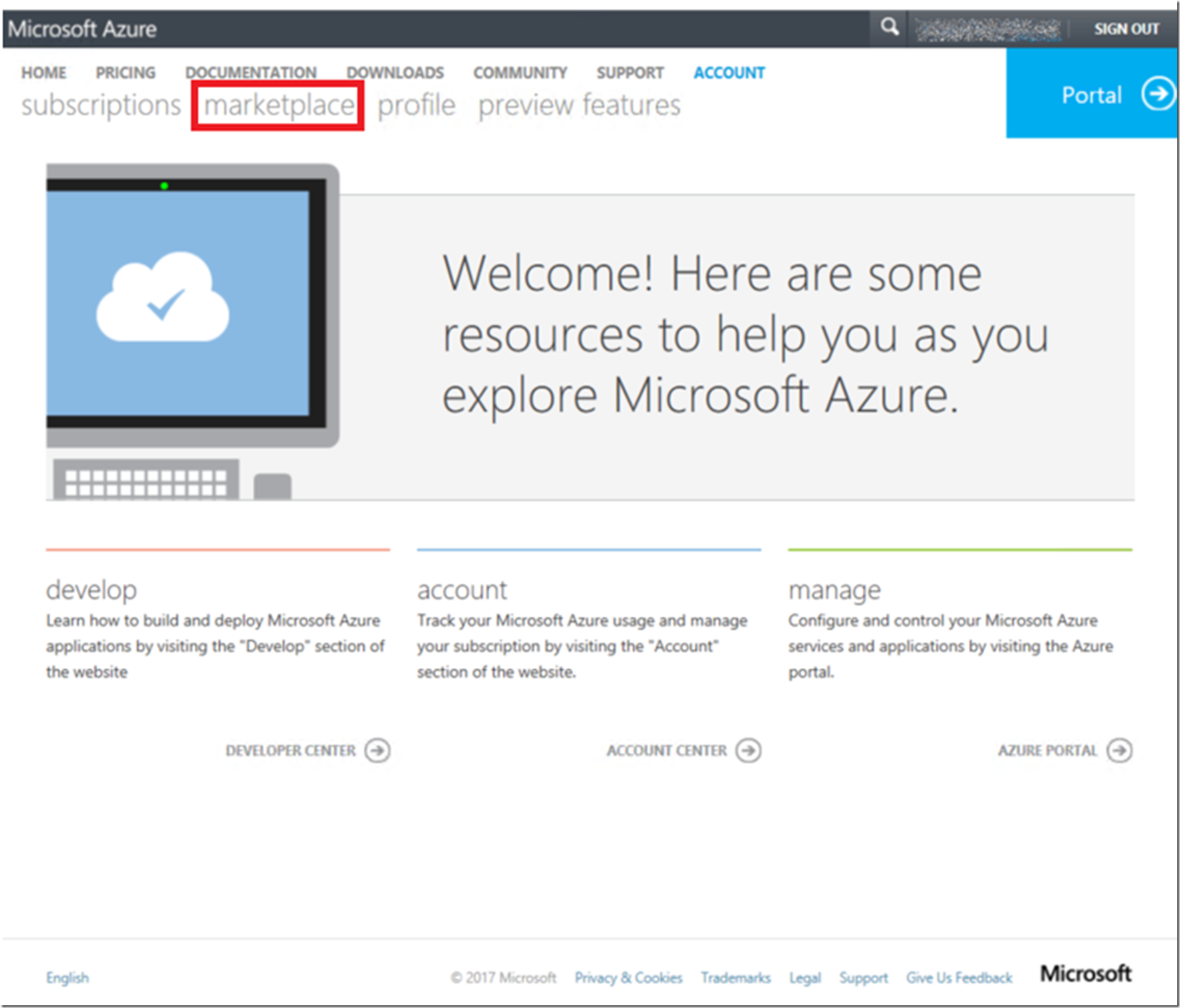Open the HOME menu item

pos(43,72)
